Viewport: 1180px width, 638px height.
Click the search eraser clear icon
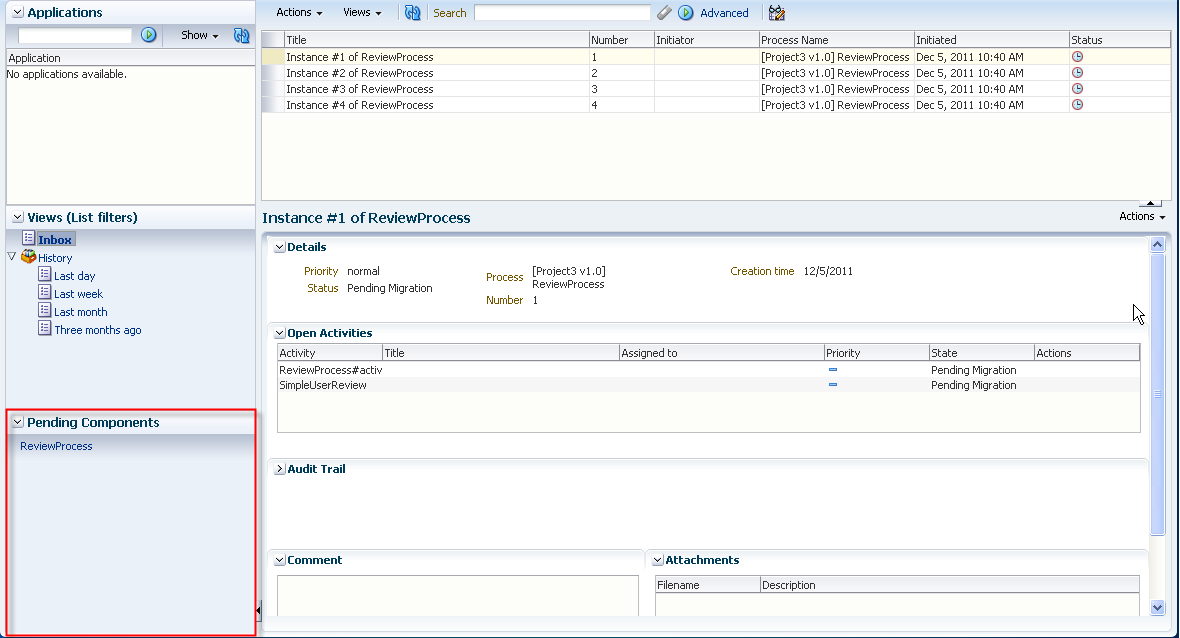pyautogui.click(x=664, y=13)
